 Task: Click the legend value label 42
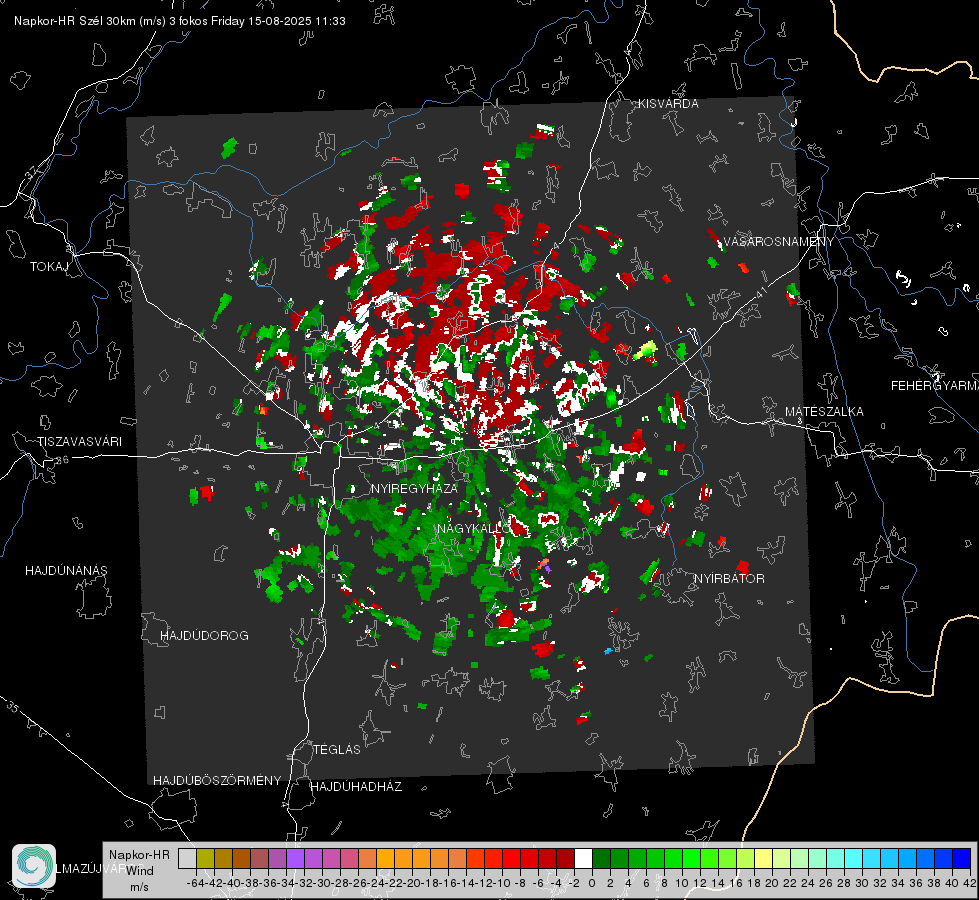(969, 883)
